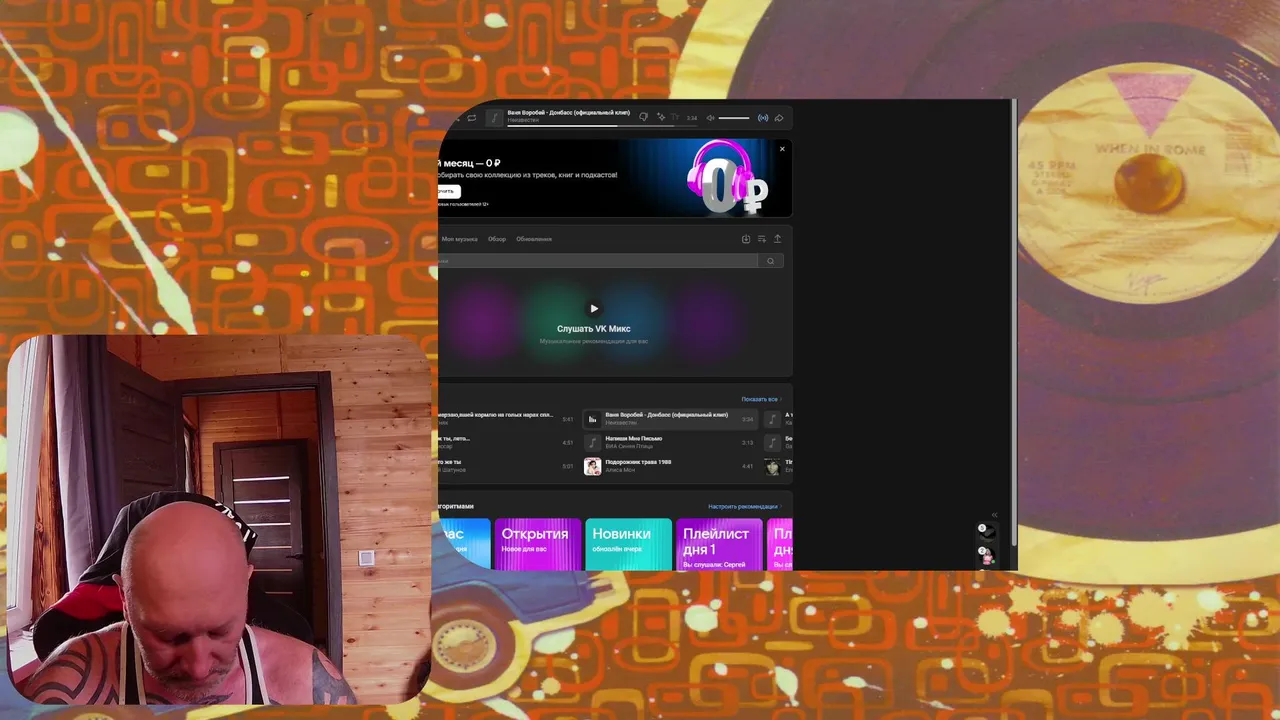Viewport: 1280px width, 720px height.
Task: Collapse chat sidebar with double-chevron icon
Action: (994, 515)
